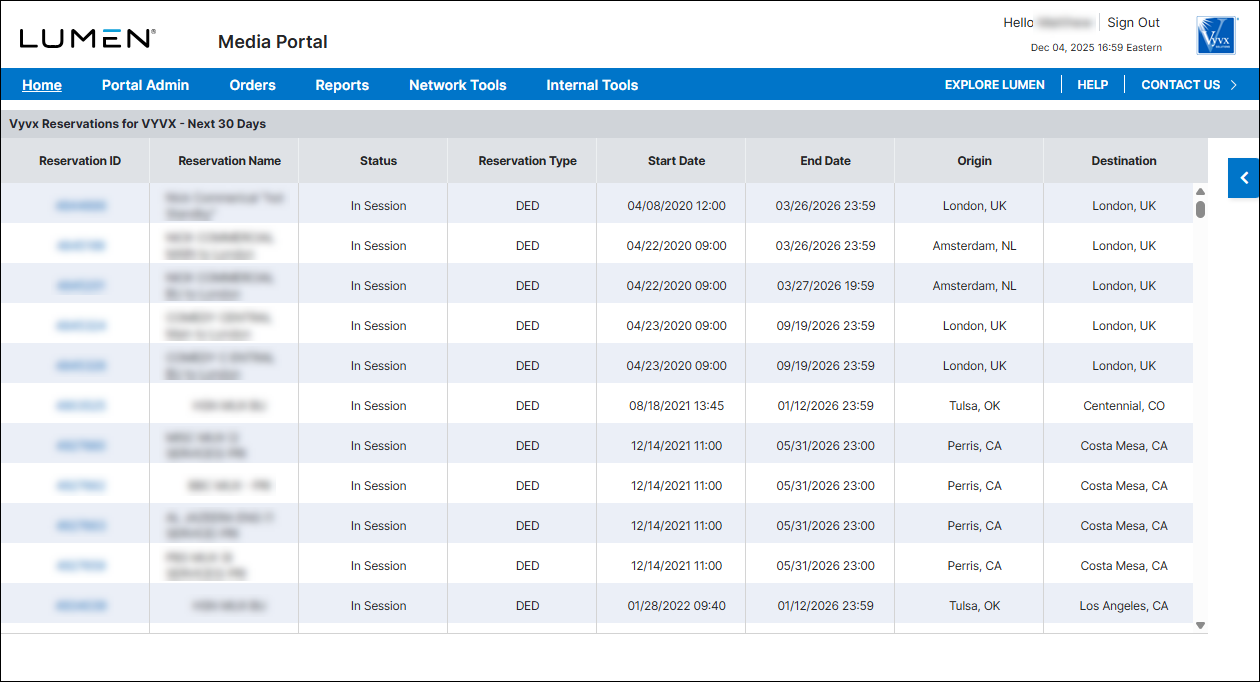1260x682 pixels.
Task: Open the side panel using the blue chevron arrow
Action: point(1243,177)
